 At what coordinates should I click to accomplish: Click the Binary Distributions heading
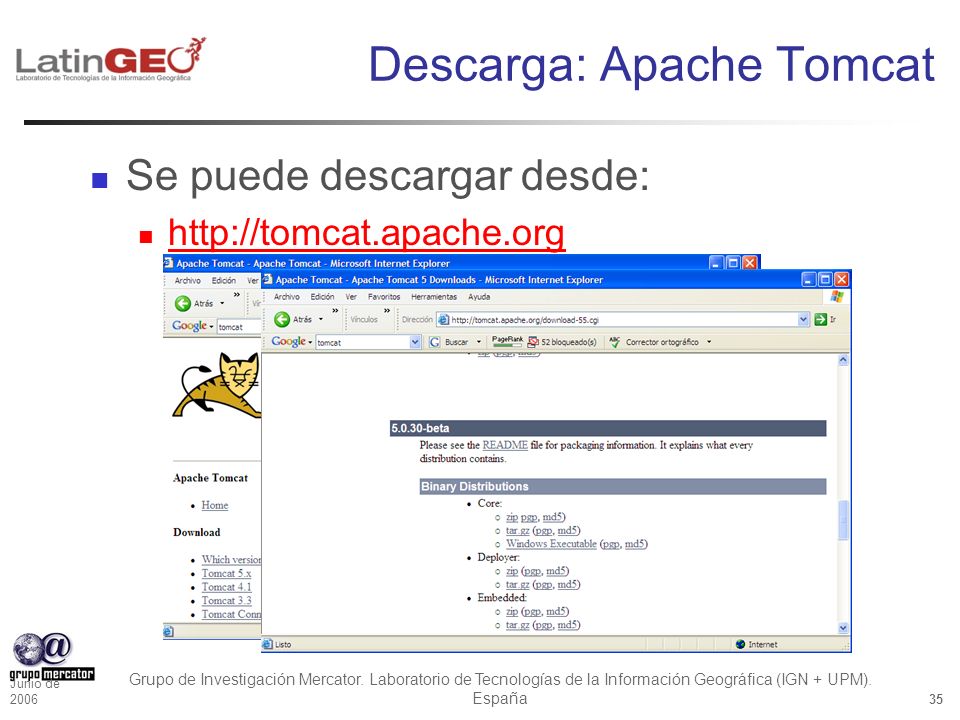point(623,487)
